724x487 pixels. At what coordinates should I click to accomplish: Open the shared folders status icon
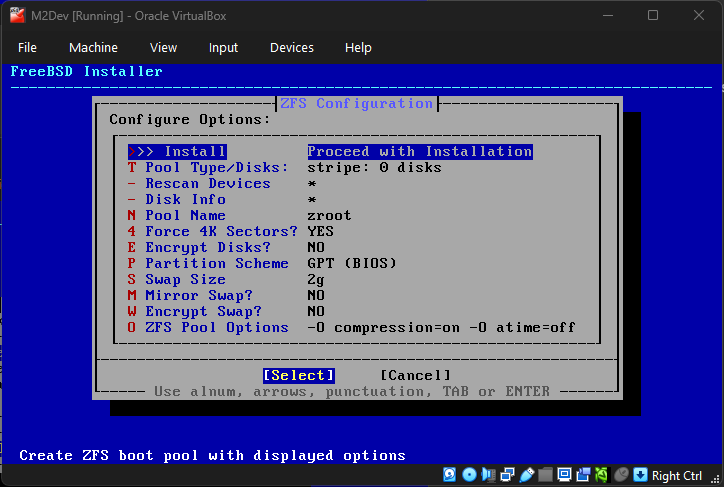(x=546, y=475)
